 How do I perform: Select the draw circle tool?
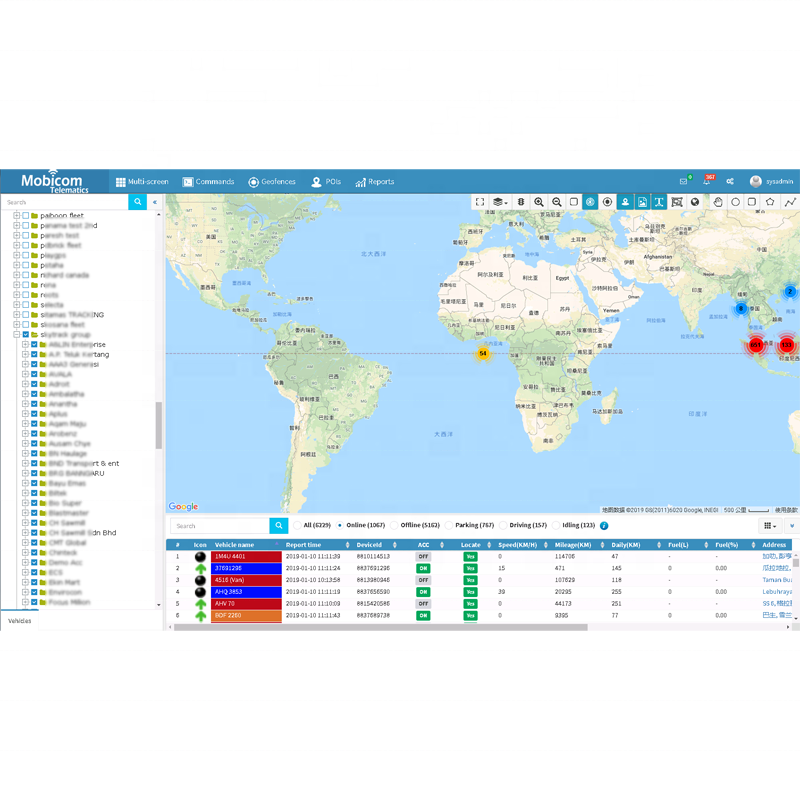point(735,202)
